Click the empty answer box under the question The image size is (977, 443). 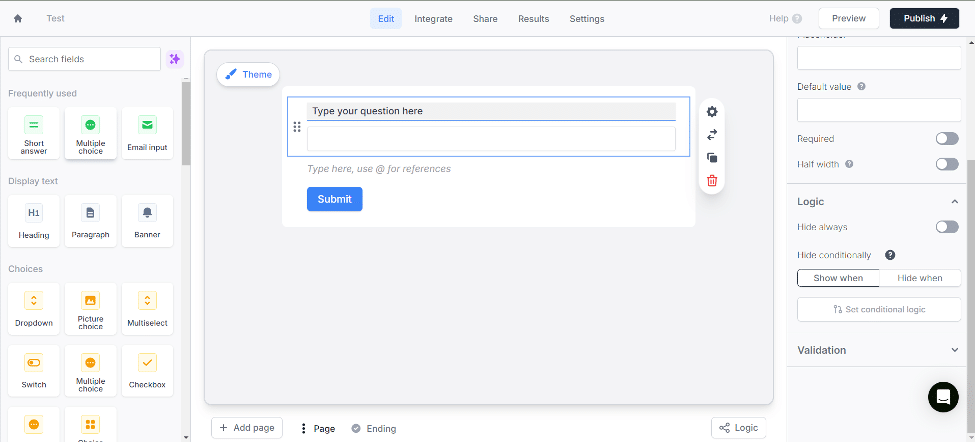coord(491,139)
